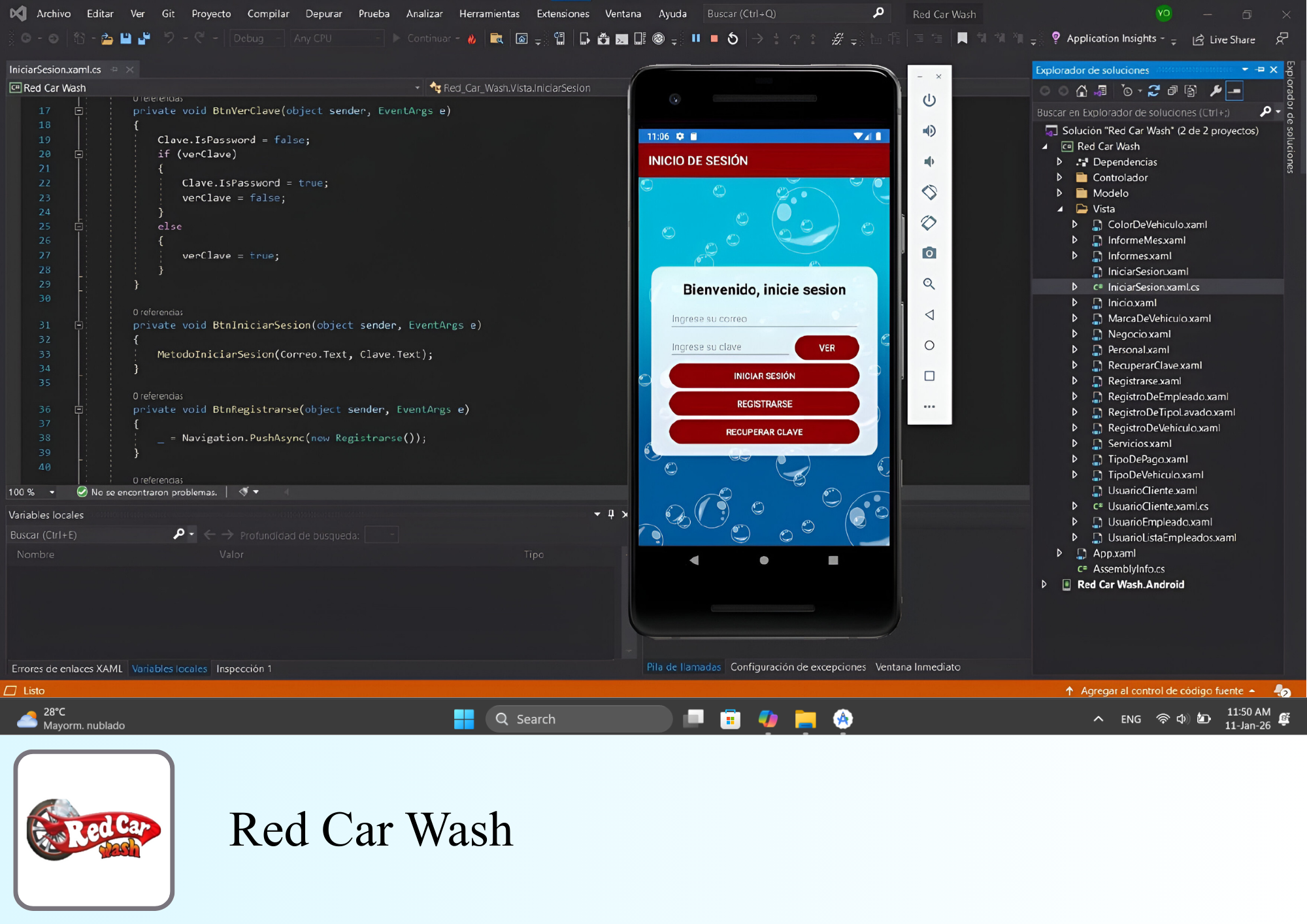The height and width of the screenshot is (924, 1307).
Task: Click the emulator power button icon
Action: coord(929,100)
